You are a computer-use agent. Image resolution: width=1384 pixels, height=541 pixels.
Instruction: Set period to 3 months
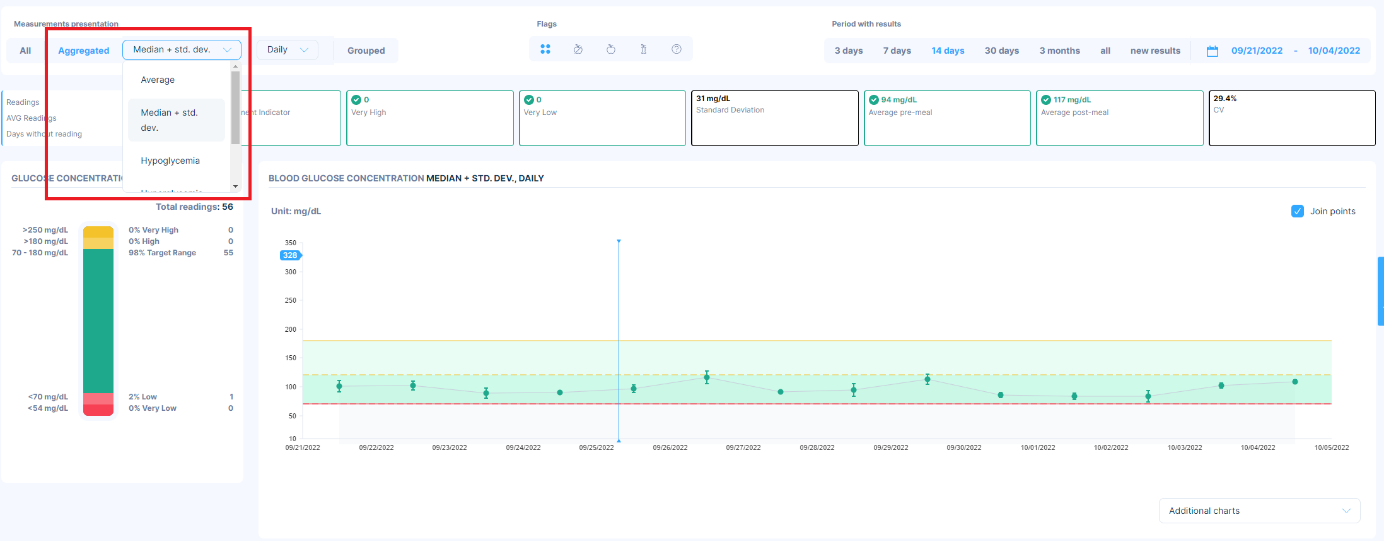(x=1060, y=50)
